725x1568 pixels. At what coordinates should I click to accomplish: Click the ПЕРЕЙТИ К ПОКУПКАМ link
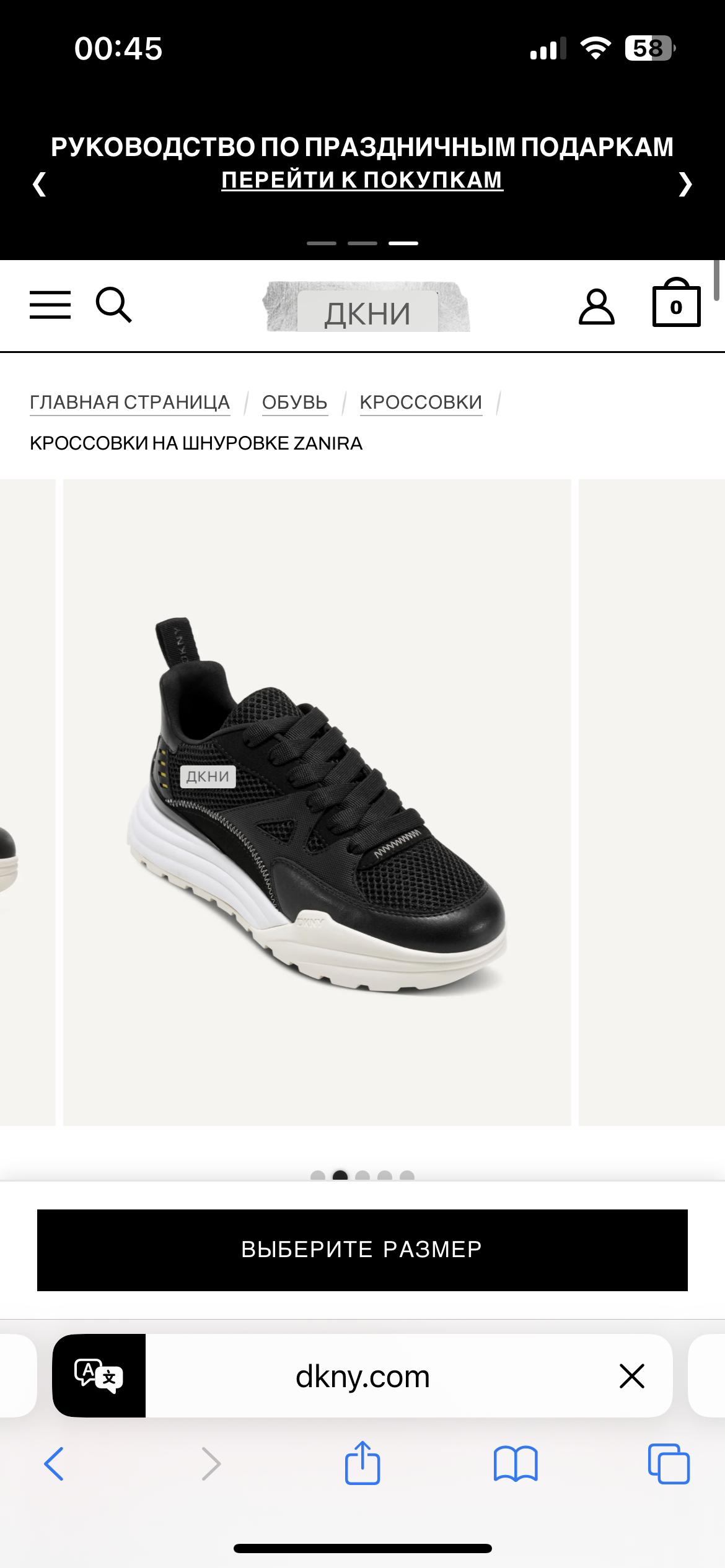pyautogui.click(x=362, y=180)
